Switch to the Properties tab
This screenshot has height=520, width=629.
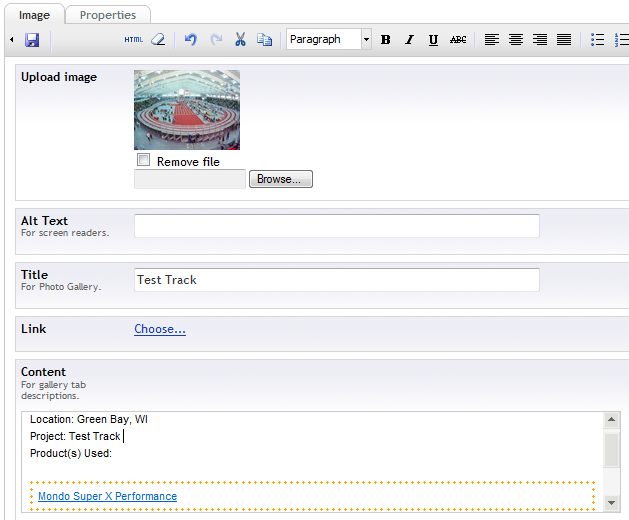tap(108, 15)
